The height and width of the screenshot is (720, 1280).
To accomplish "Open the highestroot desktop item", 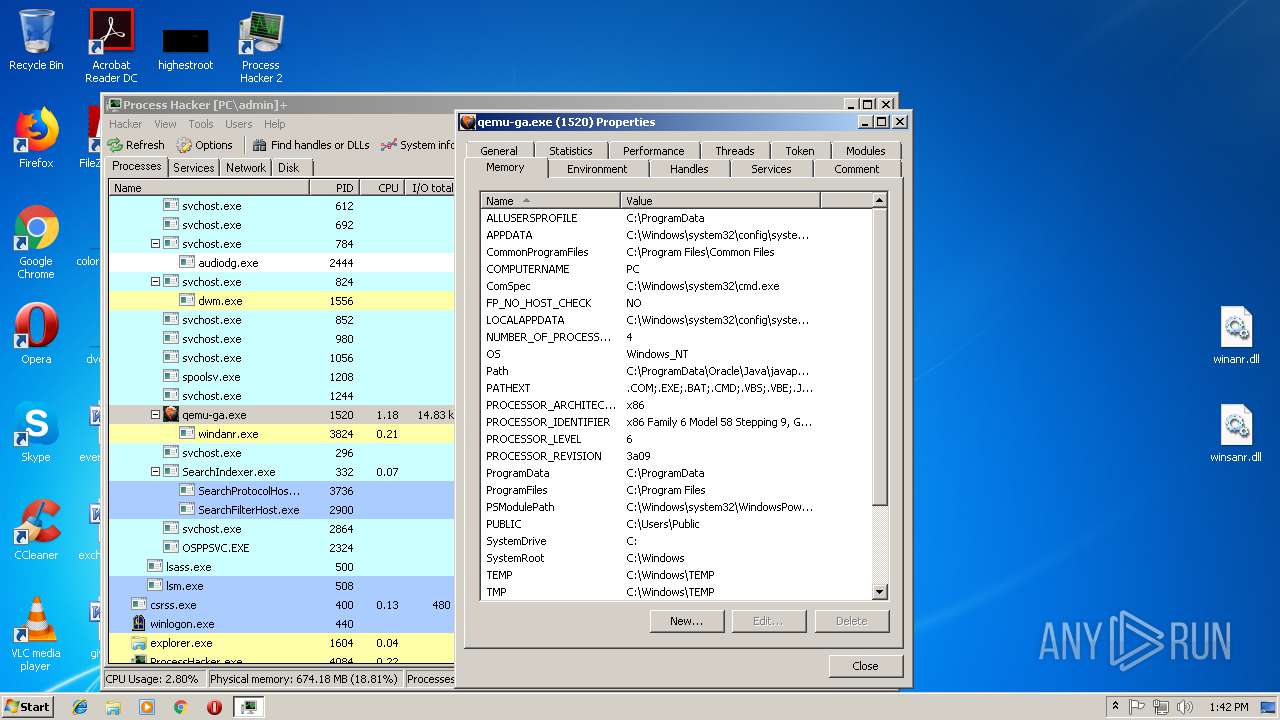I will [186, 50].
